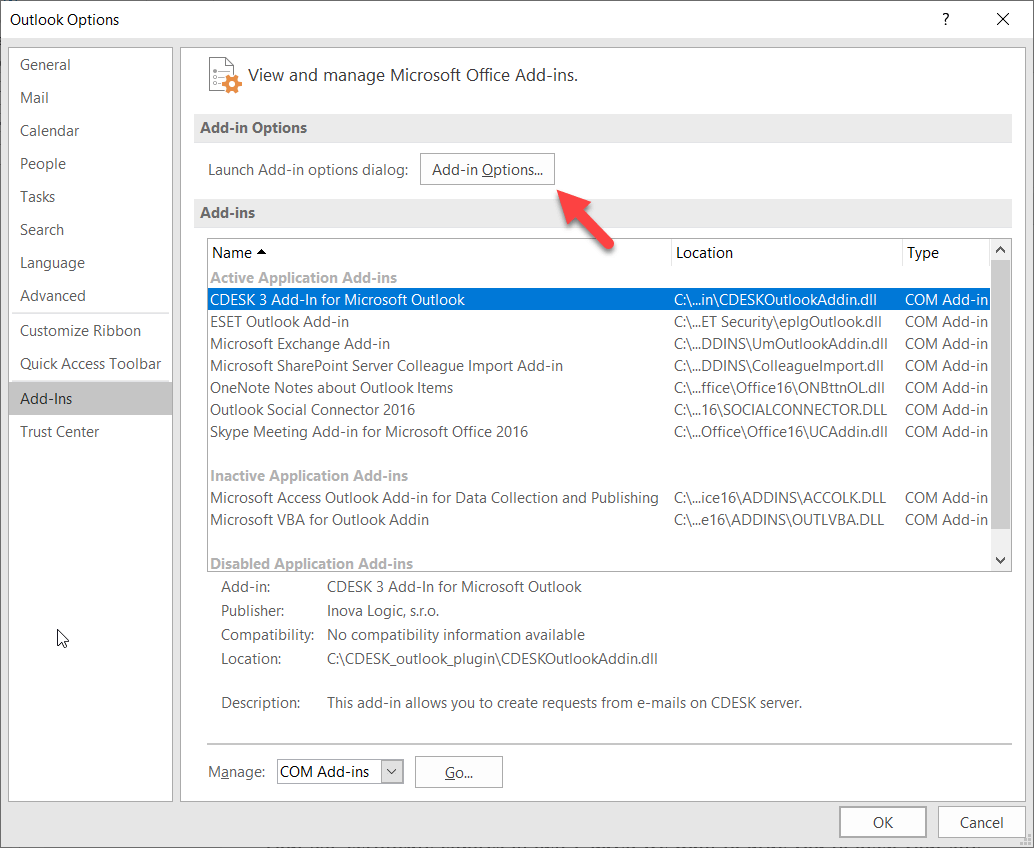Sort add-ins by Name column
Image resolution: width=1034 pixels, height=848 pixels.
[x=439, y=253]
